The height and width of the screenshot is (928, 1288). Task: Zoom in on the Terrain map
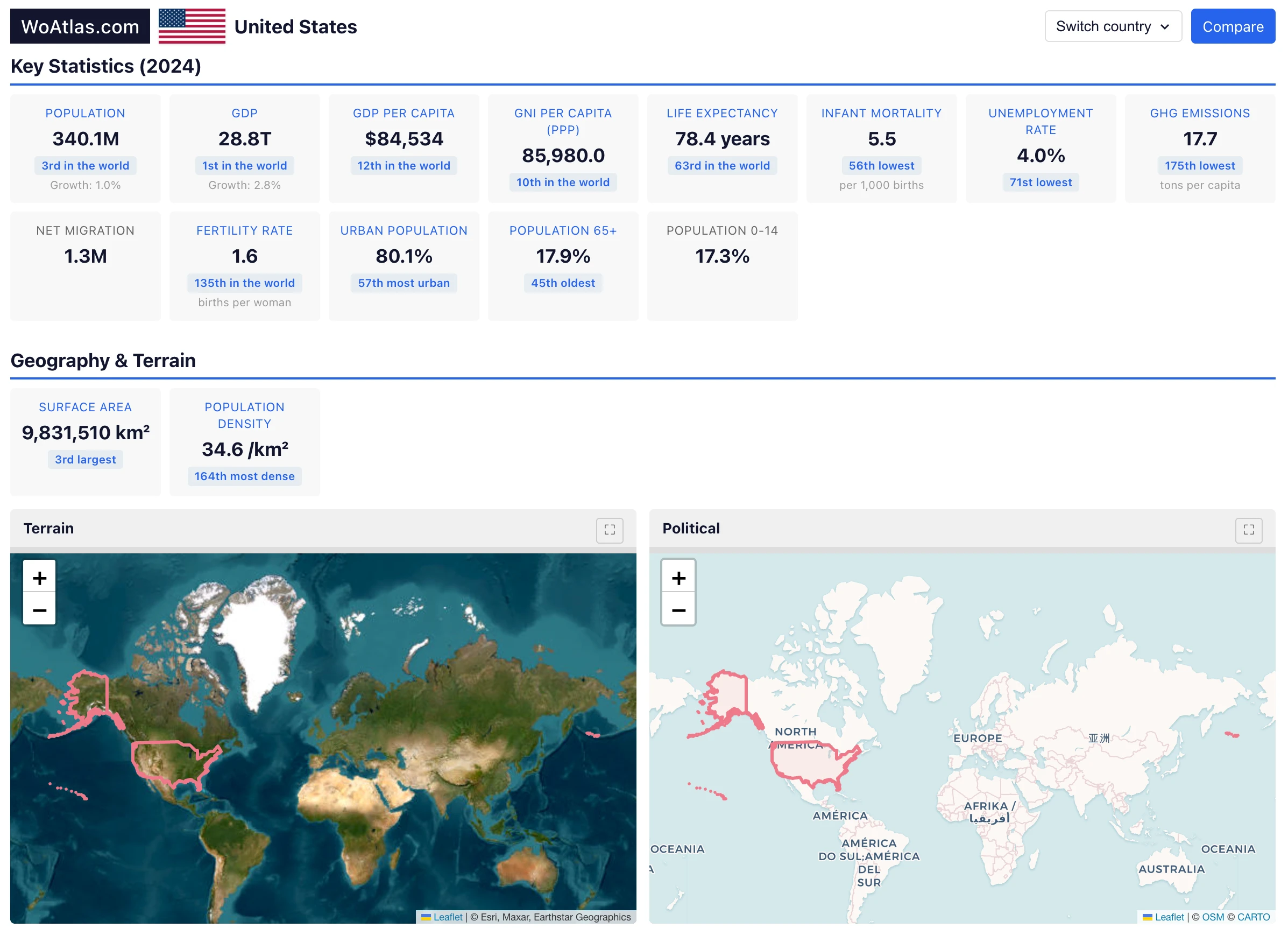pyautogui.click(x=39, y=578)
